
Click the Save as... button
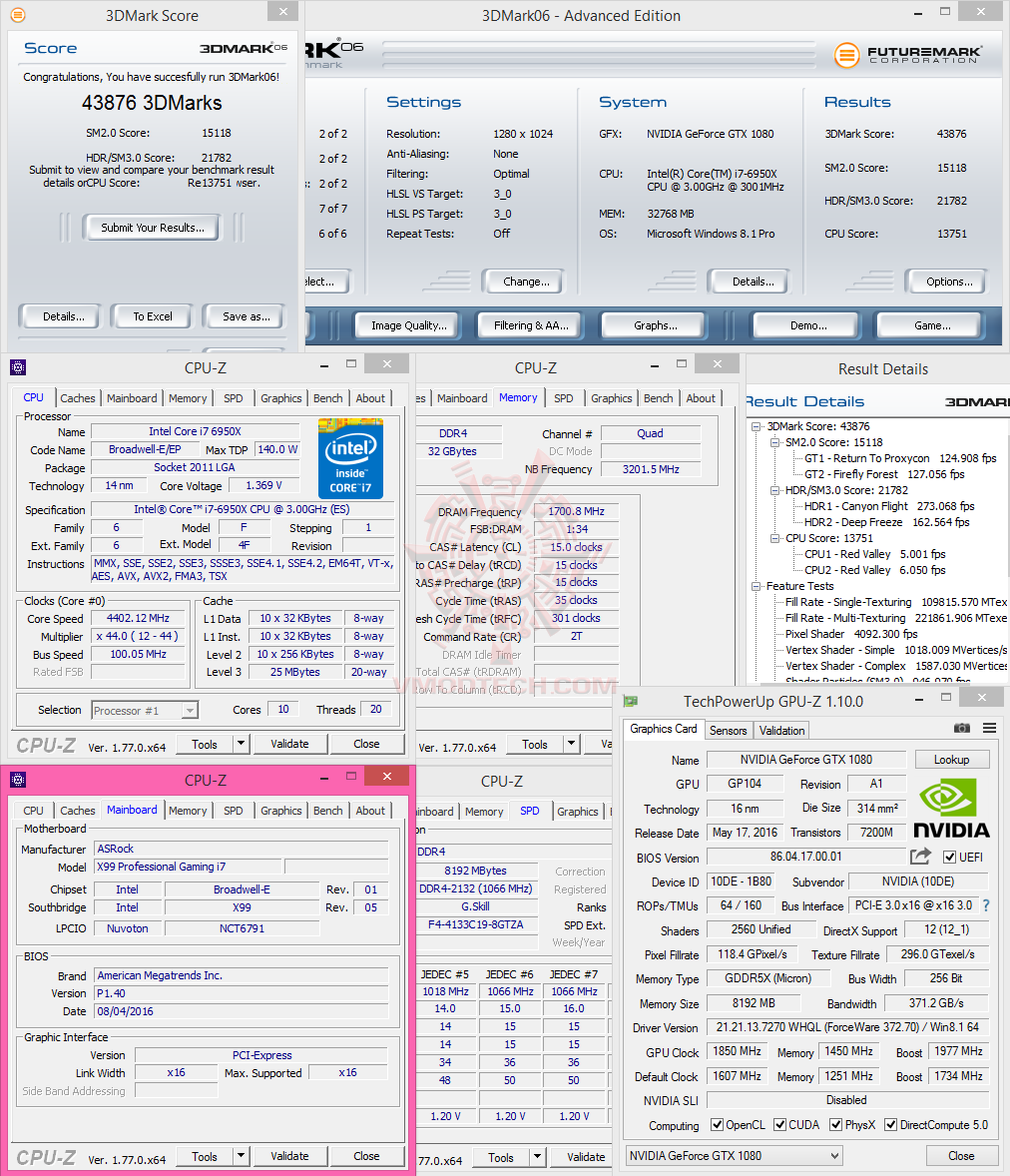click(x=246, y=316)
